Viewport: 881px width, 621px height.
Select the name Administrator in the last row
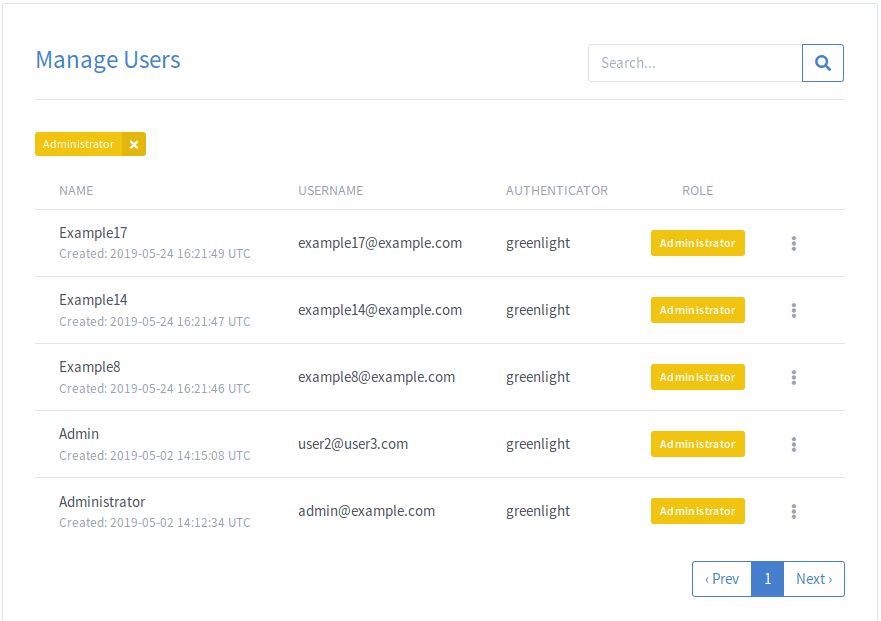[x=102, y=501]
